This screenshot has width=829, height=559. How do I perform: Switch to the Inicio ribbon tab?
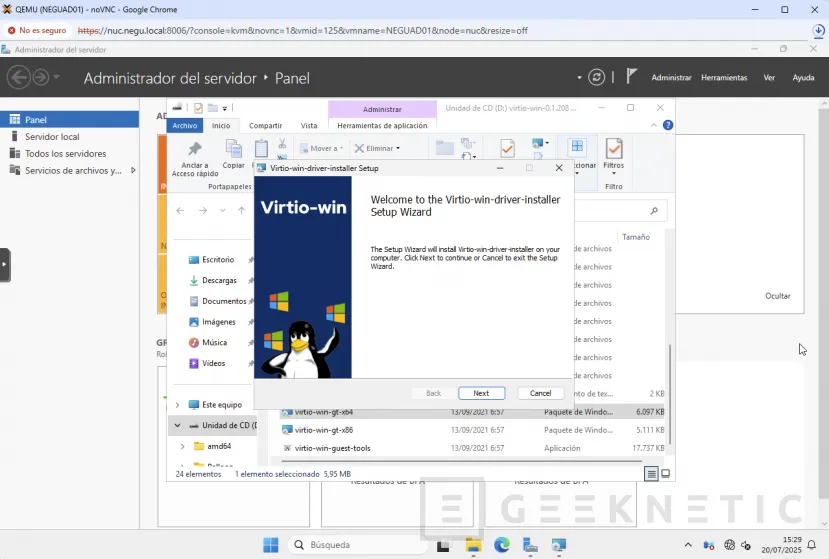221,125
